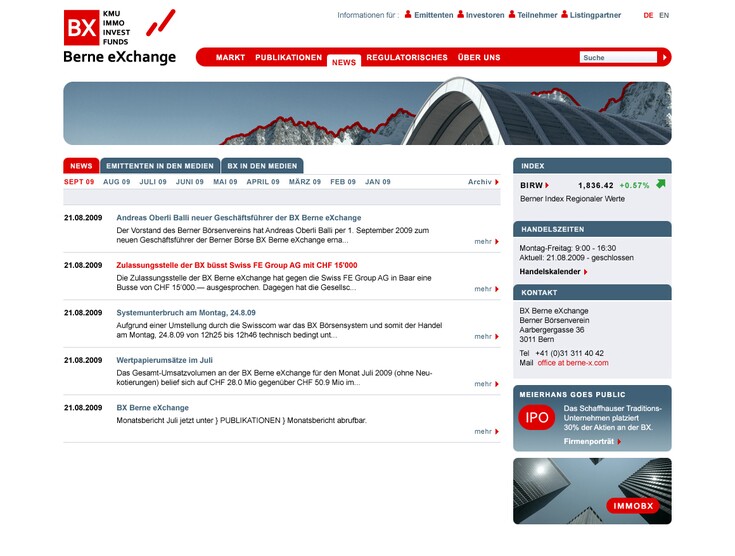This screenshot has height=556, width=735.
Task: Select the AUG 09 month filter
Action: coord(116,182)
